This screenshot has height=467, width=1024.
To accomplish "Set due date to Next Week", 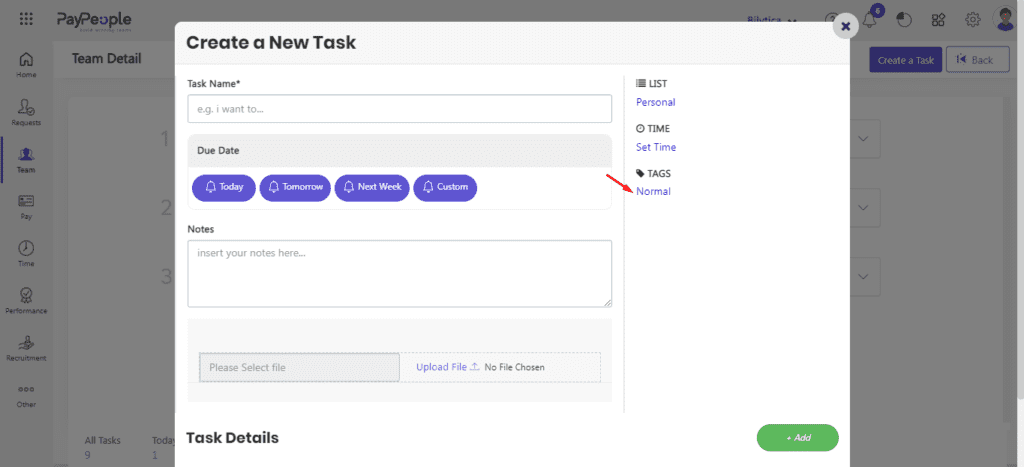I will [x=372, y=187].
